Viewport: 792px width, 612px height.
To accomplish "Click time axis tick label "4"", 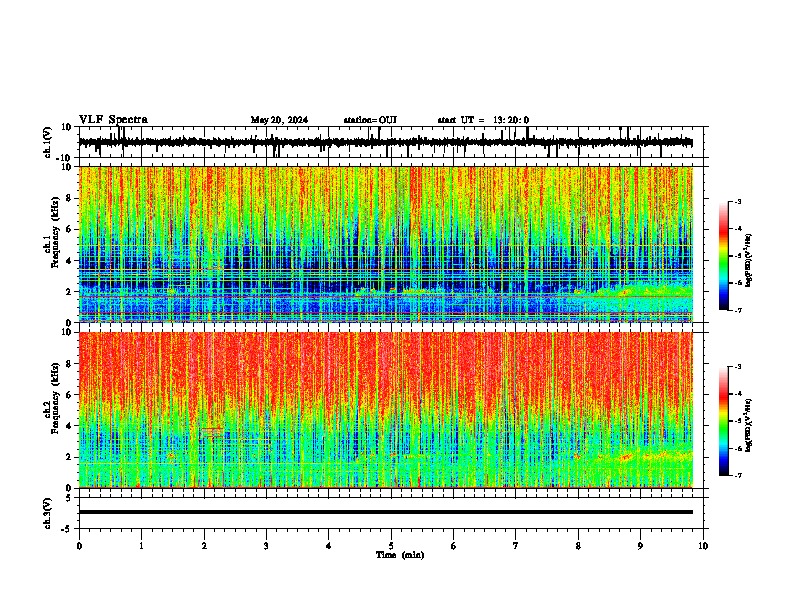I will click(329, 546).
